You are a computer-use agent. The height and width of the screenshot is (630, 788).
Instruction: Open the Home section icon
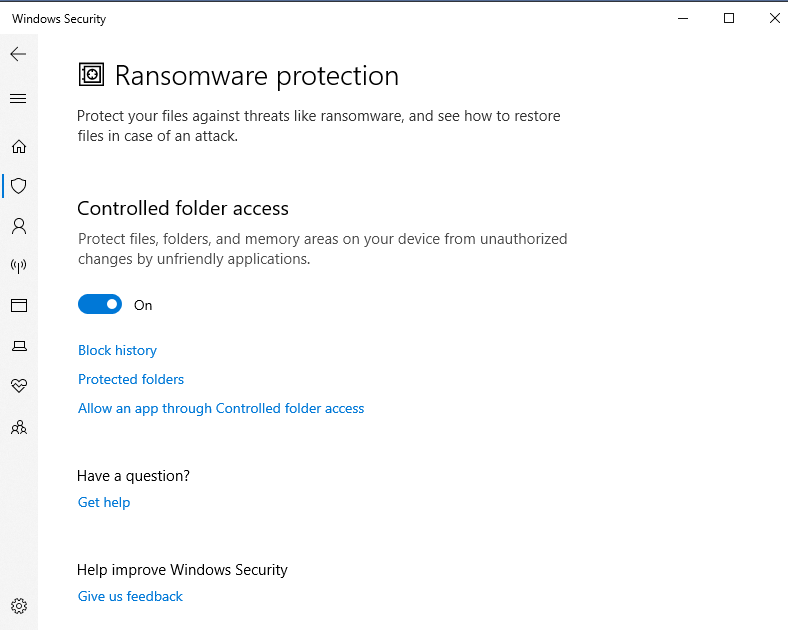[19, 147]
